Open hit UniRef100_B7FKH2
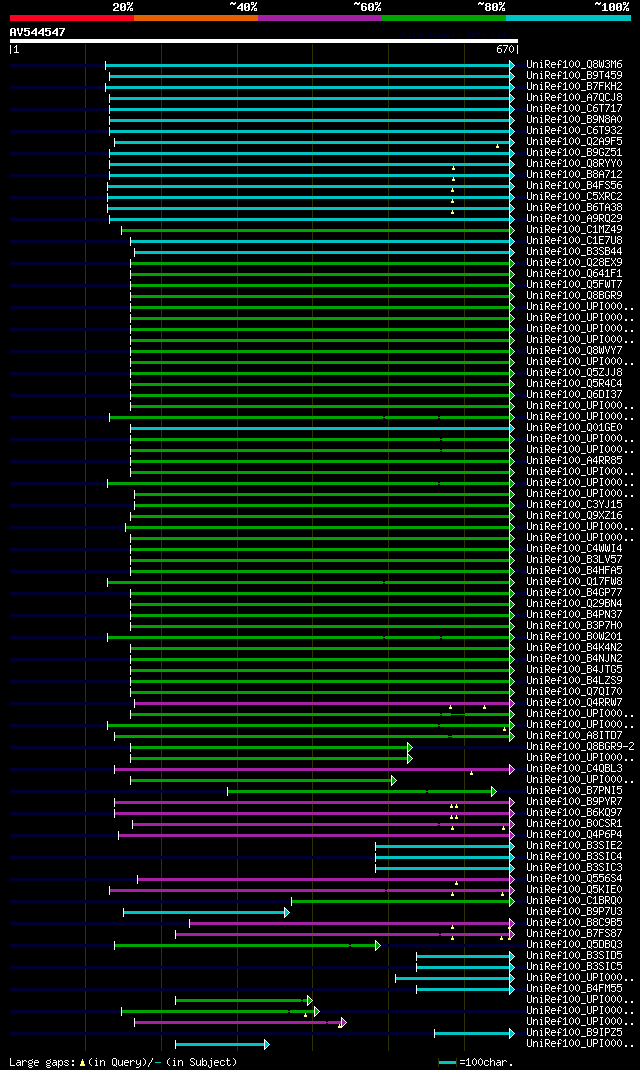The width and height of the screenshot is (640, 1070). (x=574, y=87)
